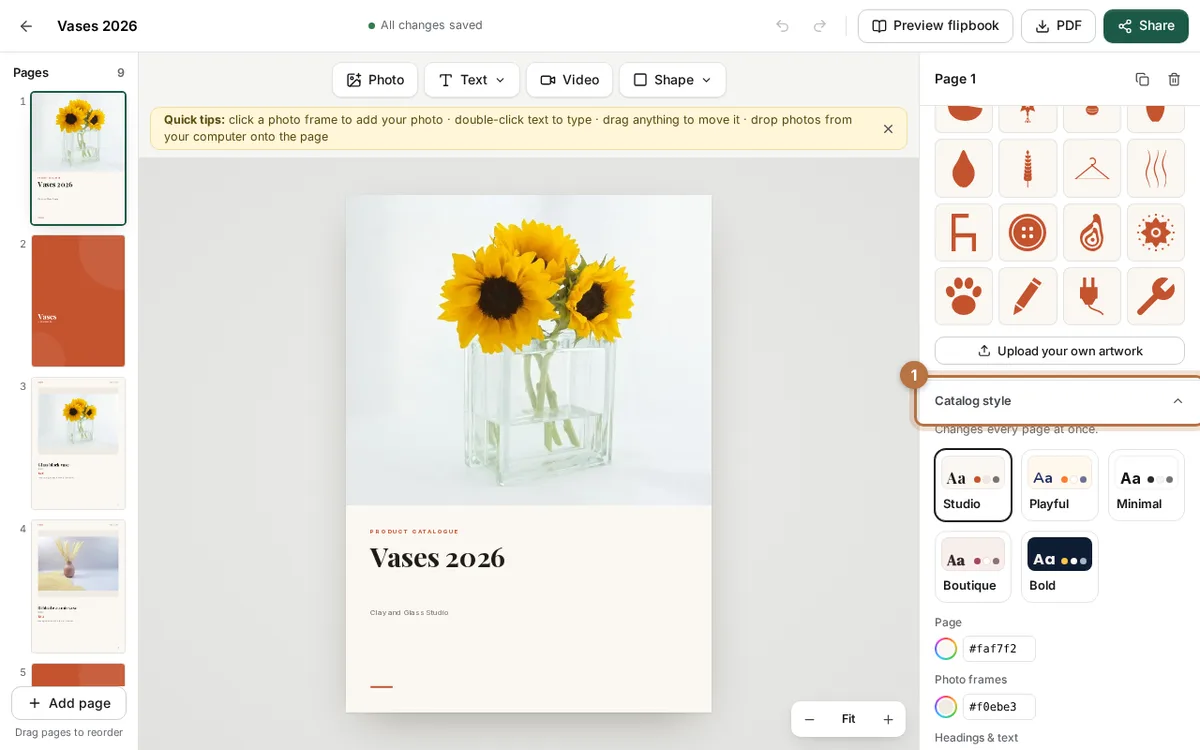Insert the power plug artwork
Image resolution: width=1200 pixels, height=750 pixels.
click(1092, 296)
